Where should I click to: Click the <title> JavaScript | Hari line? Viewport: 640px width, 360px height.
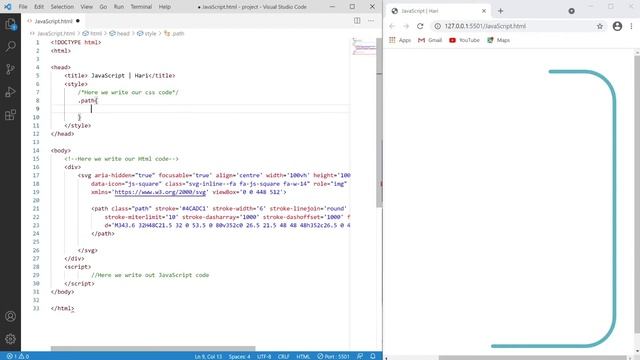point(120,76)
